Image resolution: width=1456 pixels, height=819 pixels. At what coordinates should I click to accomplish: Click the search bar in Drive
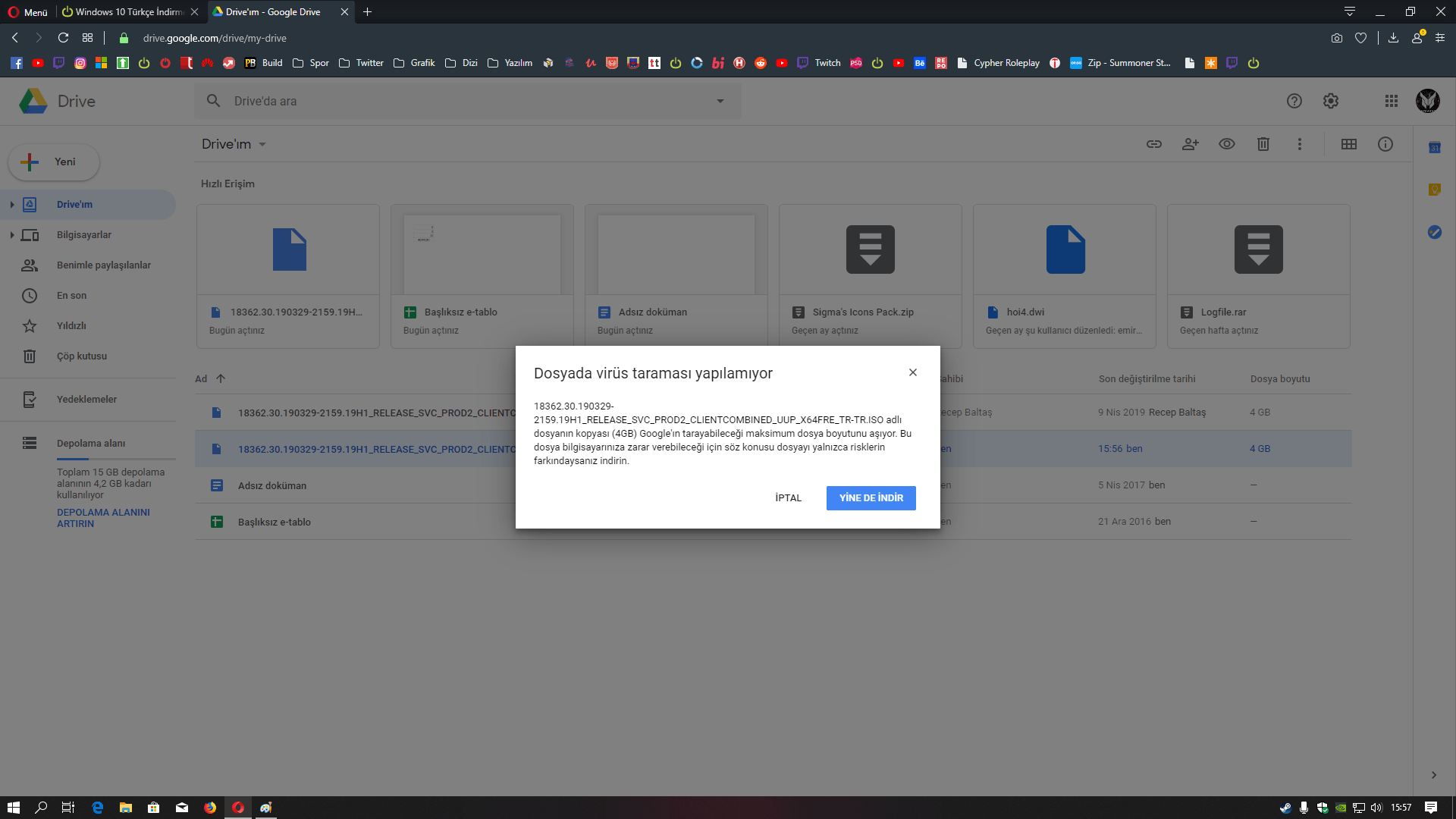click(x=465, y=100)
